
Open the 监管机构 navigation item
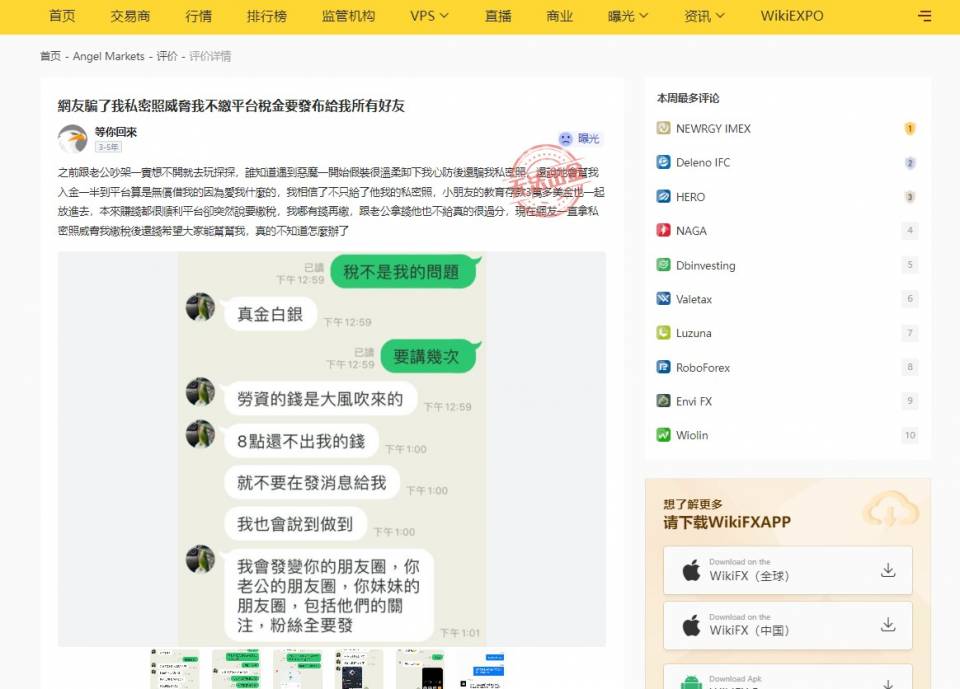click(348, 16)
